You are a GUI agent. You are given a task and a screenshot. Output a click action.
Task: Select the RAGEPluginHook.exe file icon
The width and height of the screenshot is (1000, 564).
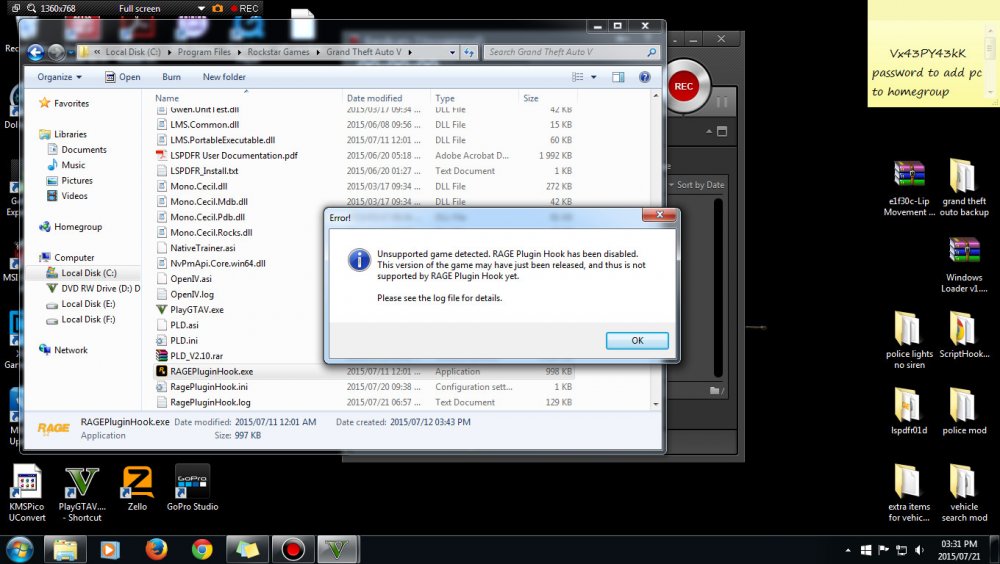[162, 371]
